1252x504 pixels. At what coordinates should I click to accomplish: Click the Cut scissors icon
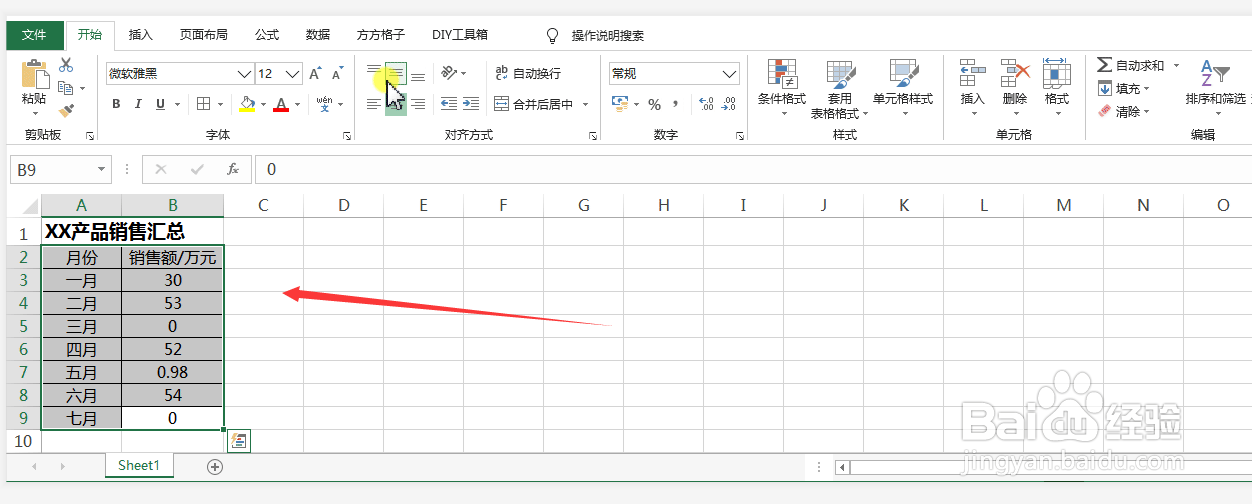point(66,65)
